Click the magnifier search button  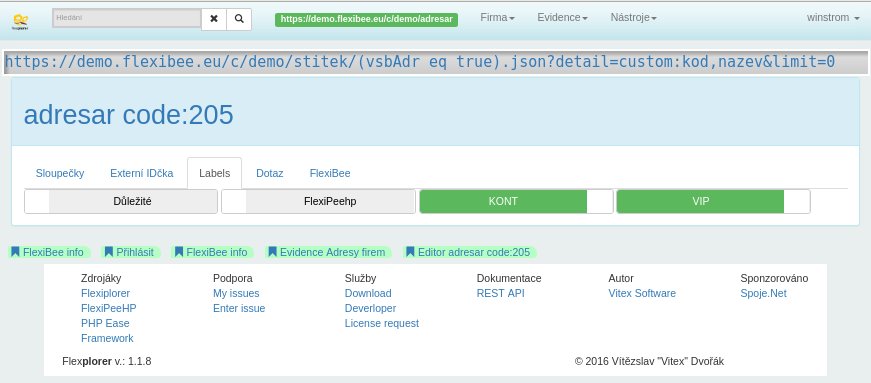coord(239,19)
